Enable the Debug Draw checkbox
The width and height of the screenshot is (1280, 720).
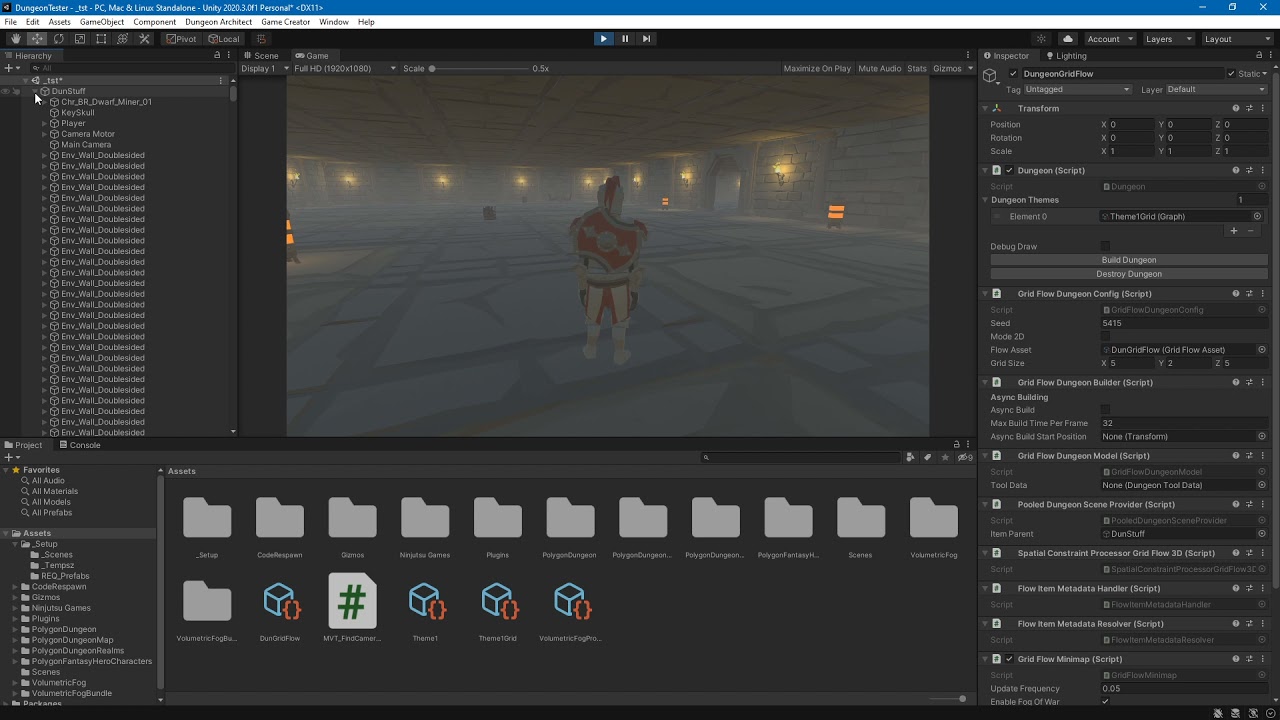pos(1105,246)
